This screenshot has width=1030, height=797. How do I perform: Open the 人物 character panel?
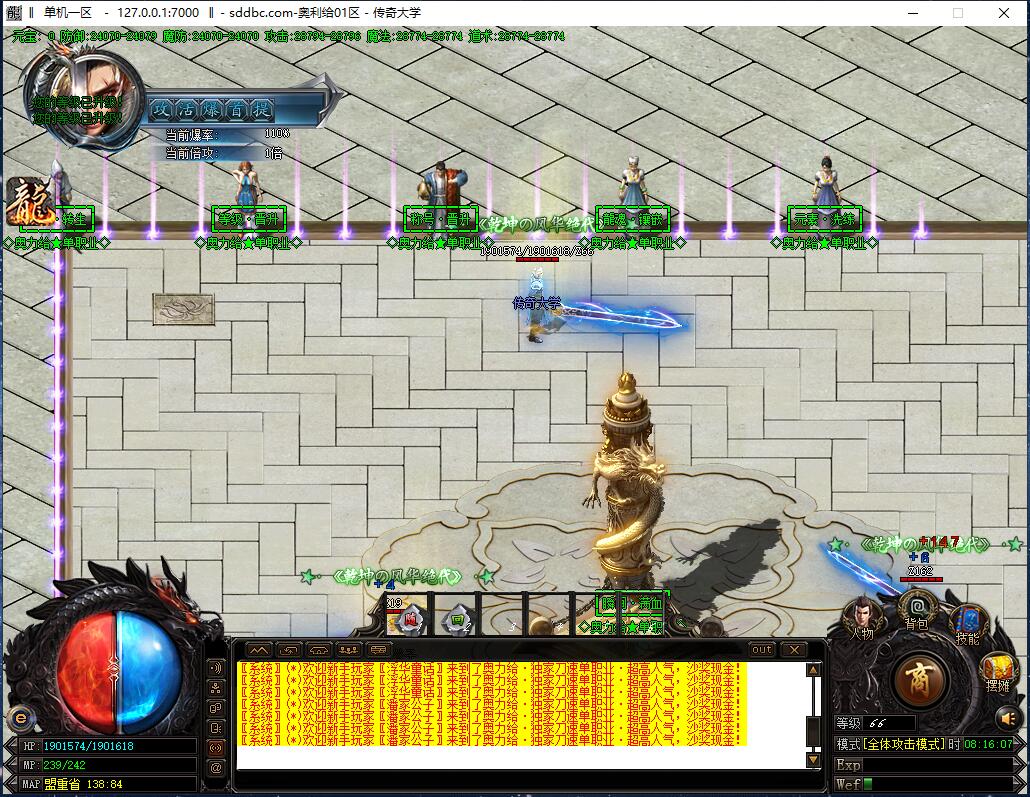coord(862,618)
